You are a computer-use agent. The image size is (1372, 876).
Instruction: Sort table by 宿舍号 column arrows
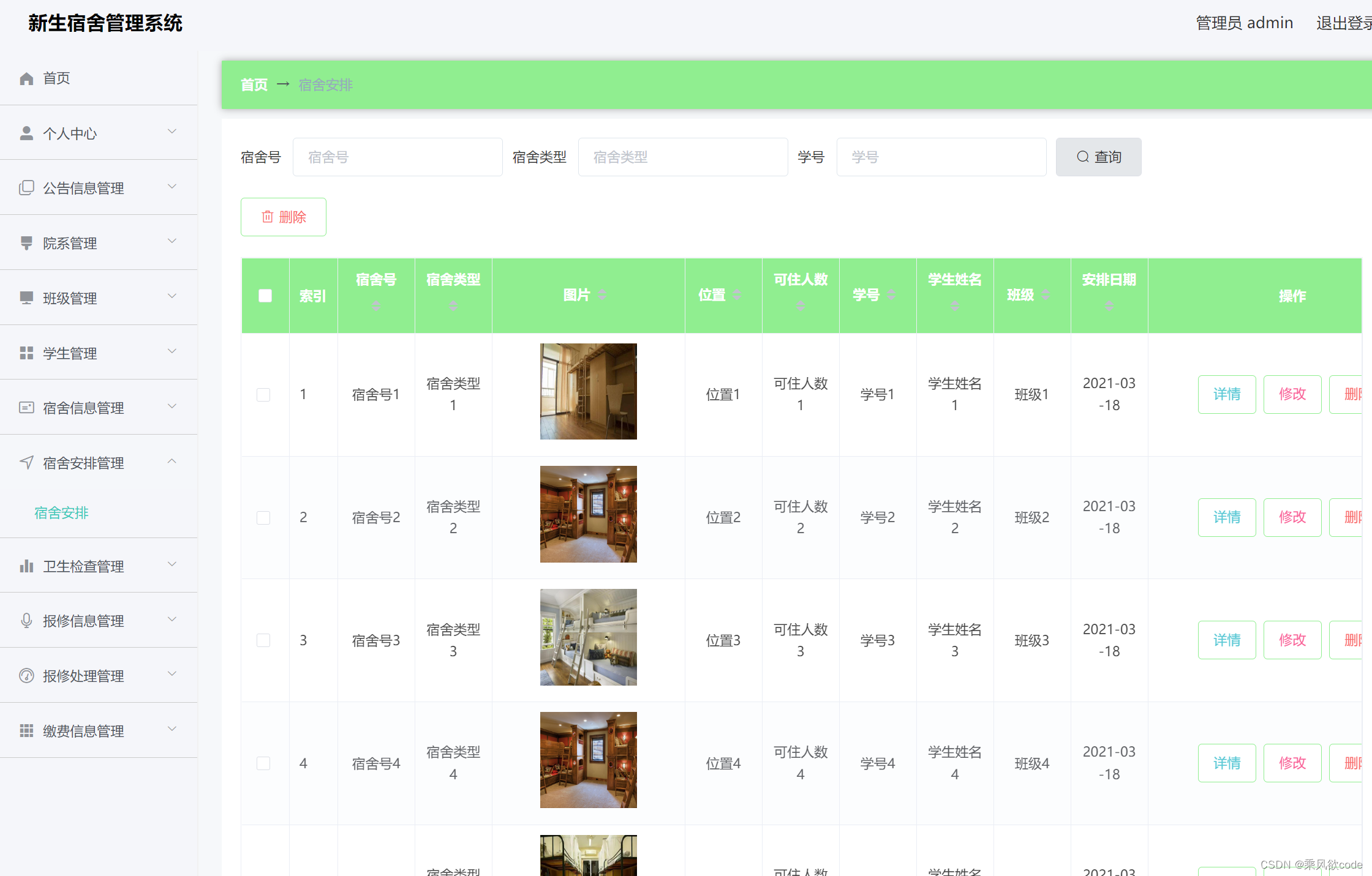pyautogui.click(x=376, y=305)
